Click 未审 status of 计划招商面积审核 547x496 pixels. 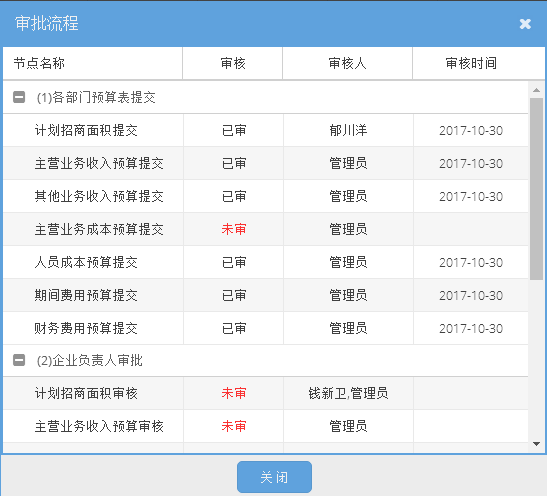[234, 393]
